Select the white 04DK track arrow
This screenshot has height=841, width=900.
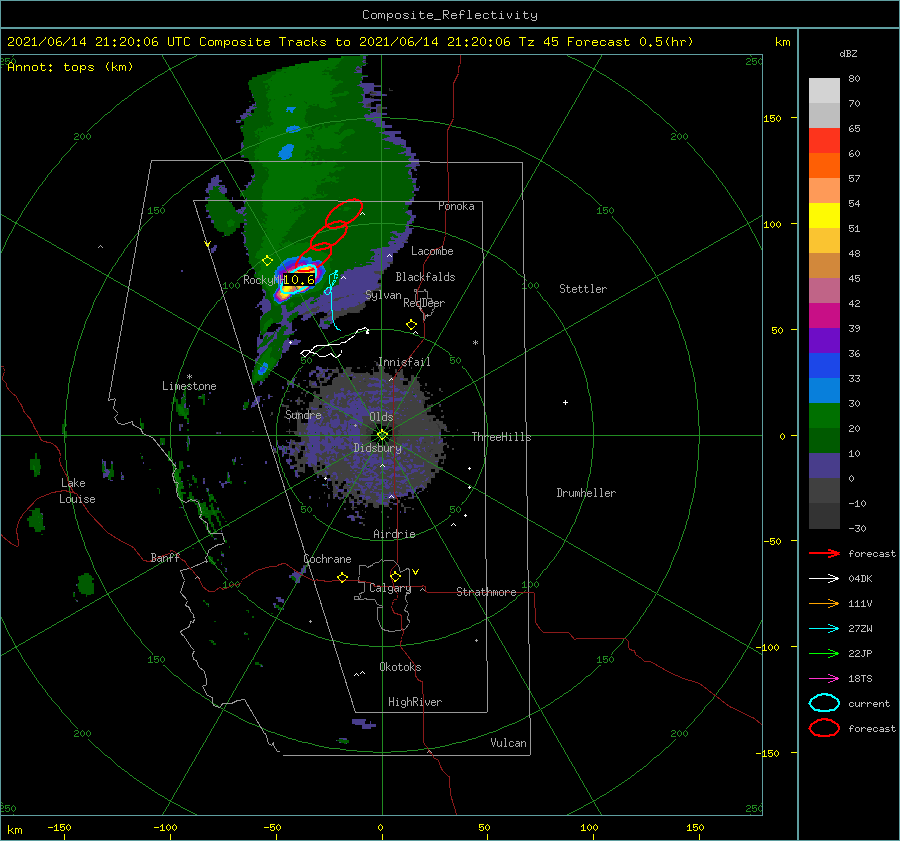pyautogui.click(x=824, y=579)
